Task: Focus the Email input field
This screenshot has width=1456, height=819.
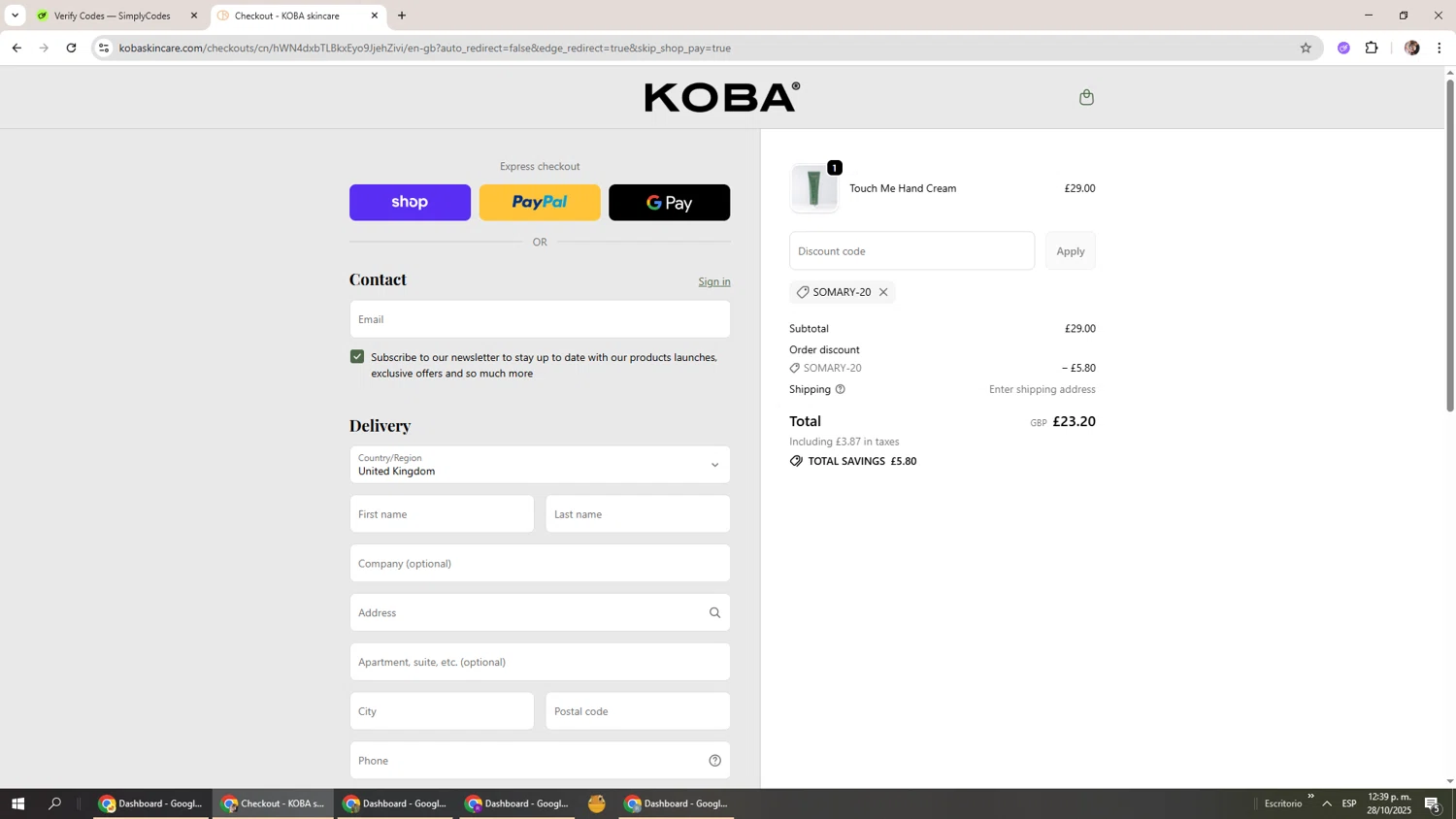Action: (x=540, y=319)
